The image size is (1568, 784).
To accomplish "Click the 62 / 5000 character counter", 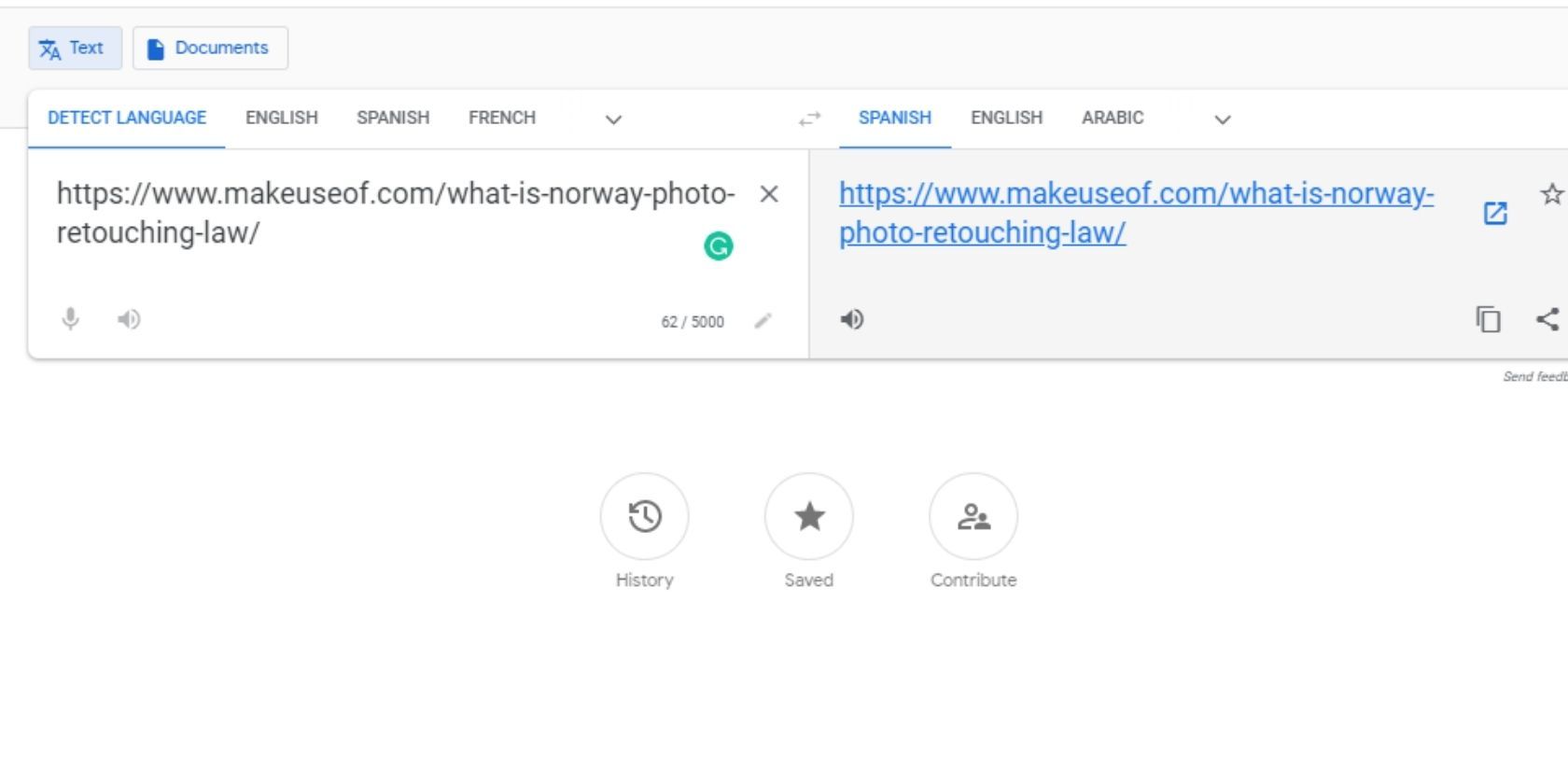I will [x=693, y=322].
